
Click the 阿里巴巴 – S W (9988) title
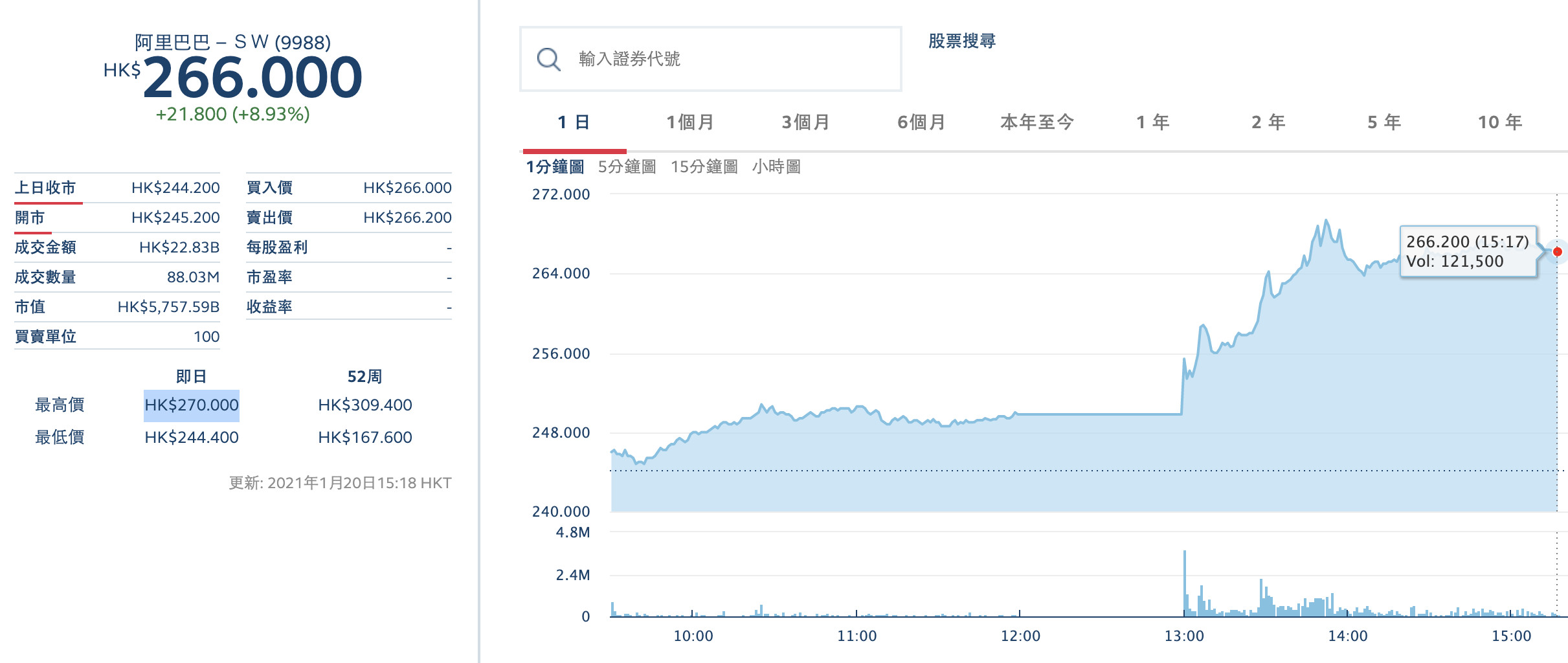[x=232, y=43]
